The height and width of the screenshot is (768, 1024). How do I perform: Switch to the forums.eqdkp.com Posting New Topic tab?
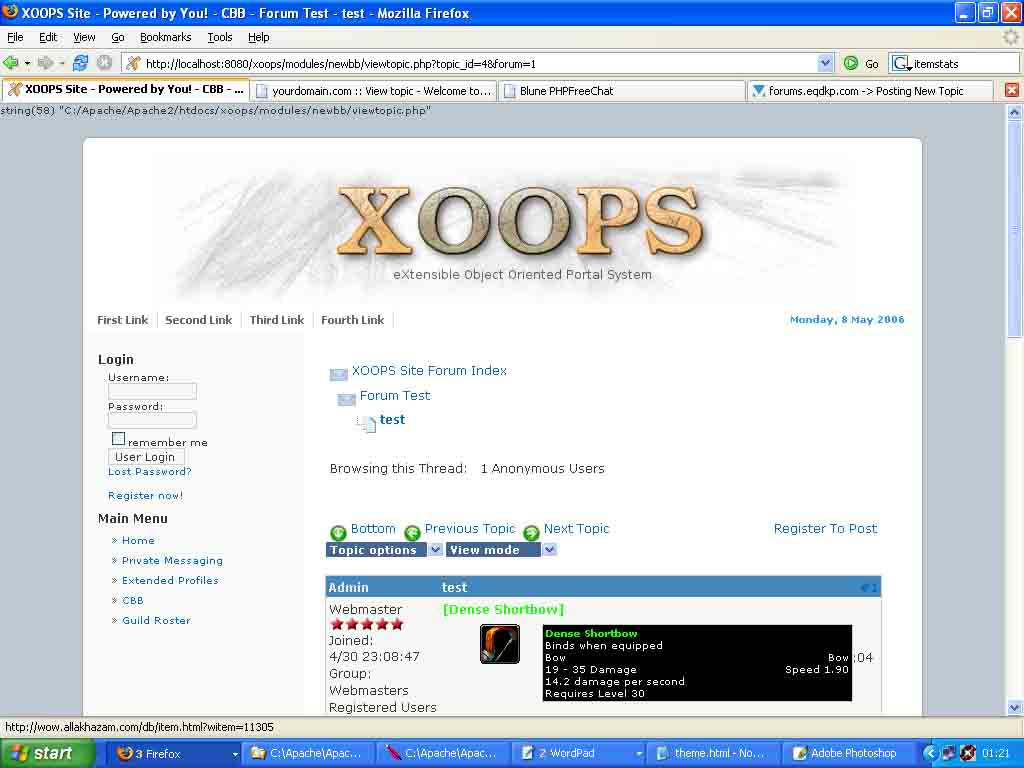(x=871, y=91)
